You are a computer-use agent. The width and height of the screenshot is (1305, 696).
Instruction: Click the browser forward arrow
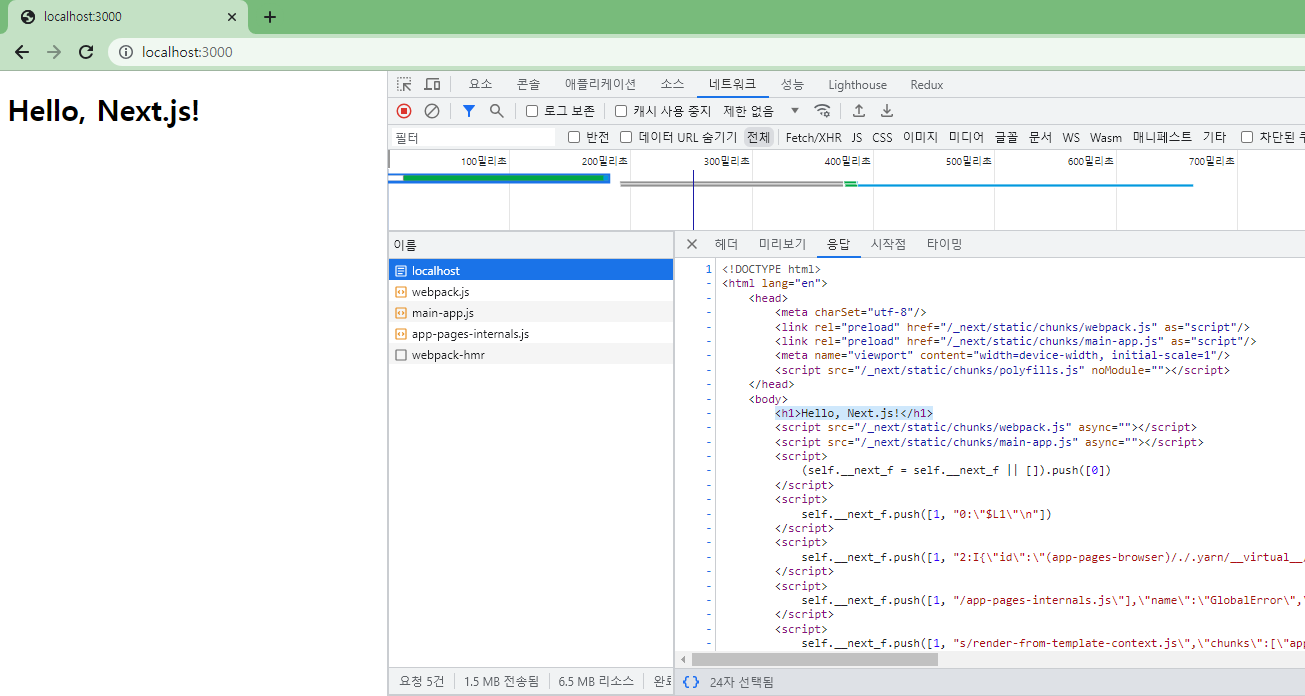point(54,52)
